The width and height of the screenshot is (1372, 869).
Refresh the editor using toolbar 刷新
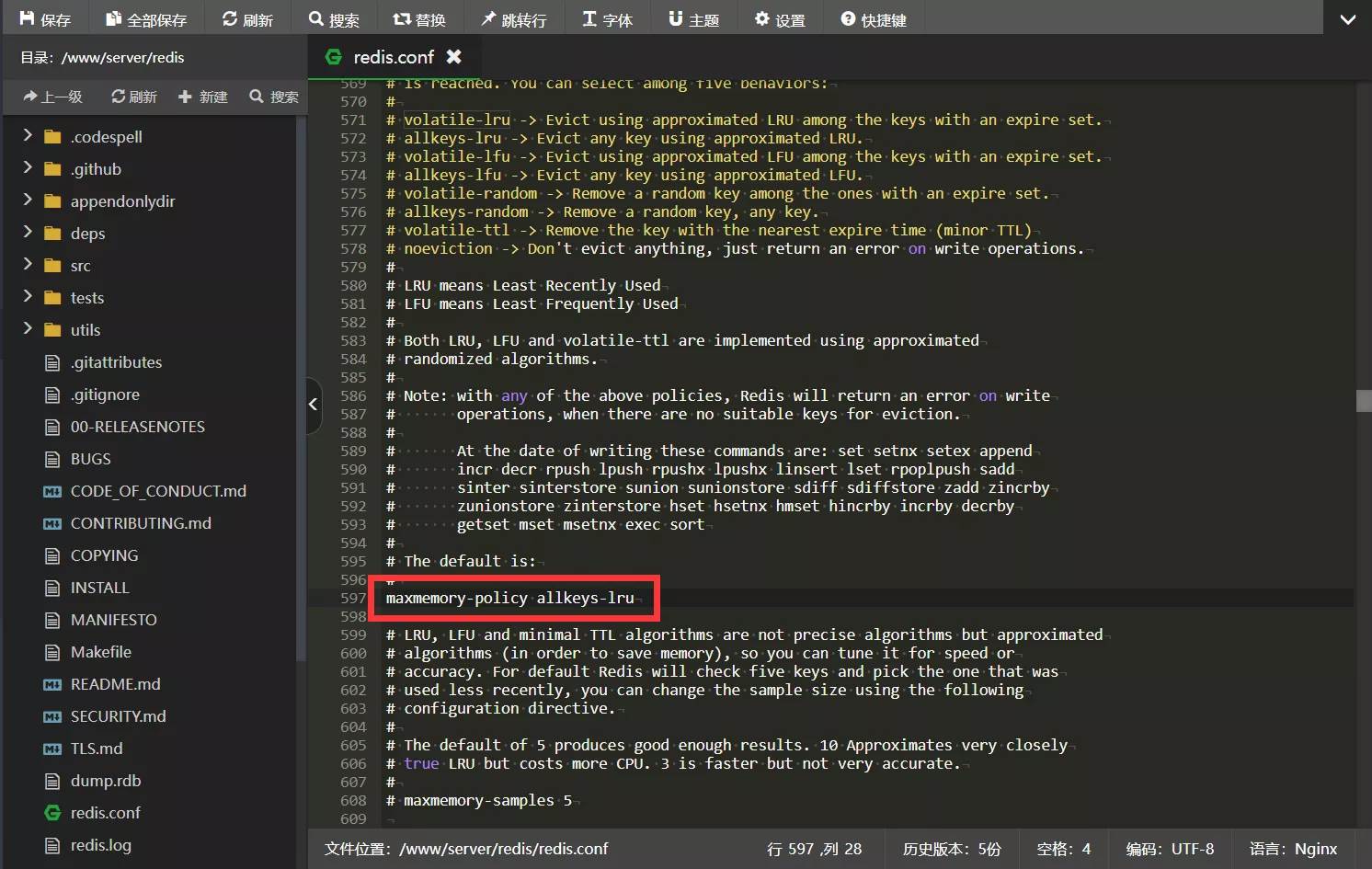[x=248, y=17]
